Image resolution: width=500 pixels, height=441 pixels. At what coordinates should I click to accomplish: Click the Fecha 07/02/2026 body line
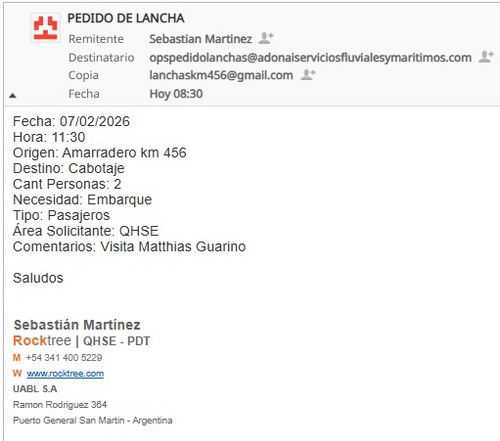tap(71, 121)
